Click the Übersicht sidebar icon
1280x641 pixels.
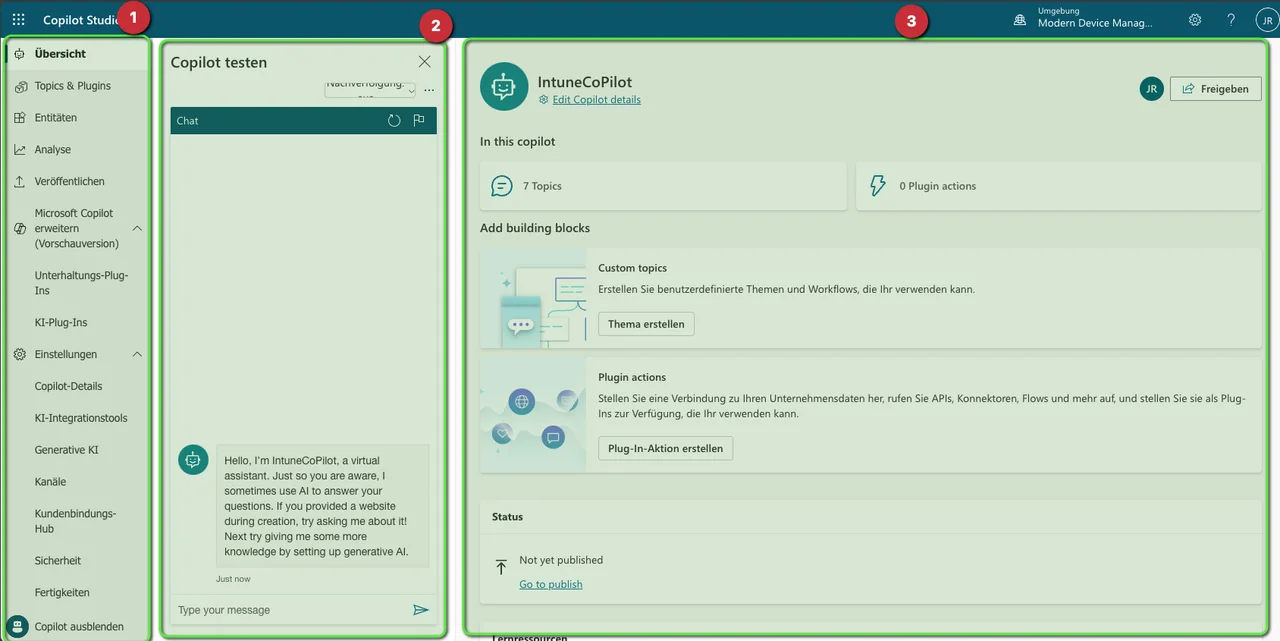coord(20,54)
